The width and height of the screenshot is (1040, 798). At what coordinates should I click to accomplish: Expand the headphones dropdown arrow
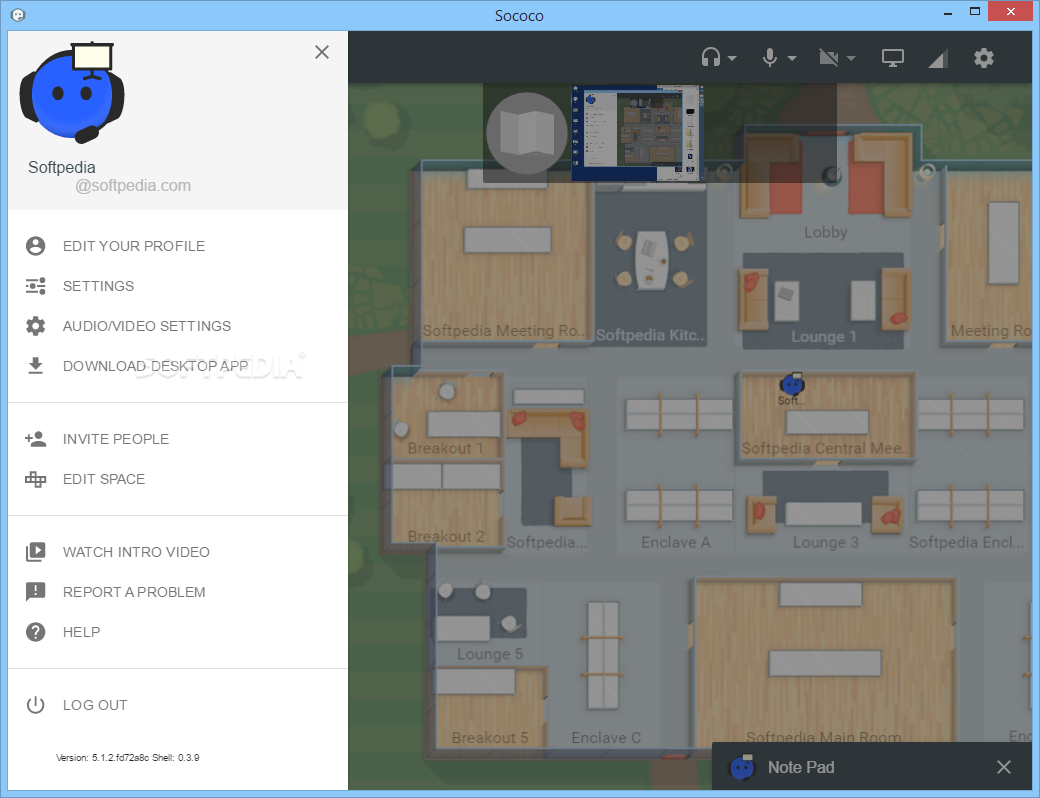(732, 58)
